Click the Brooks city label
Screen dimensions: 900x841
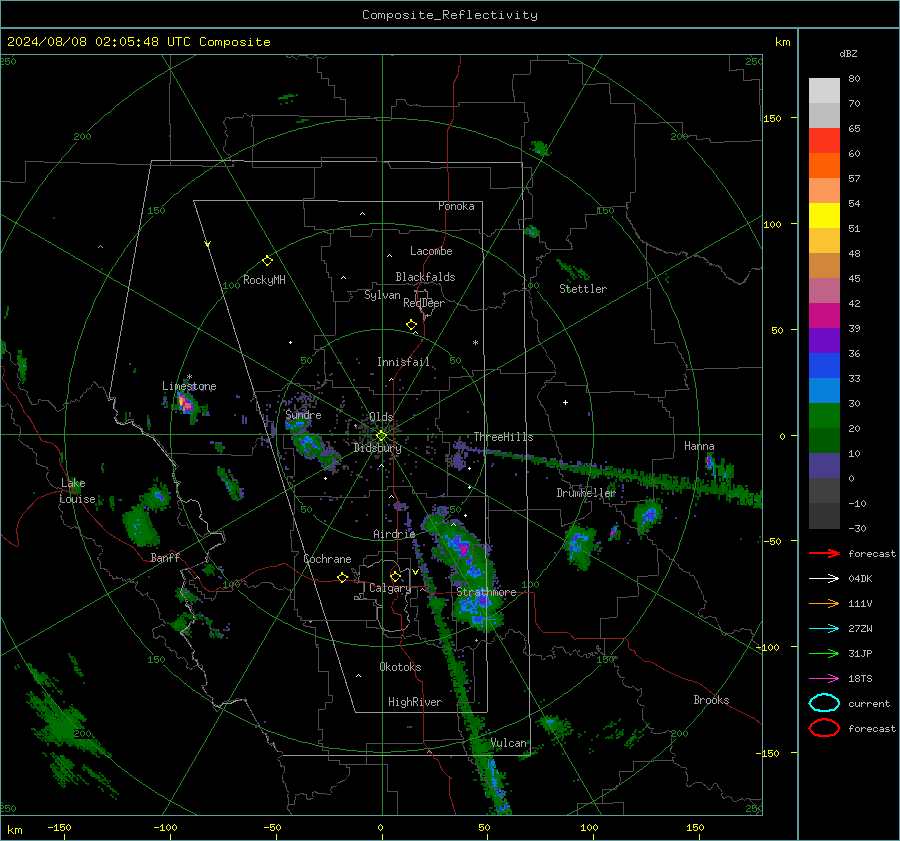pos(711,700)
